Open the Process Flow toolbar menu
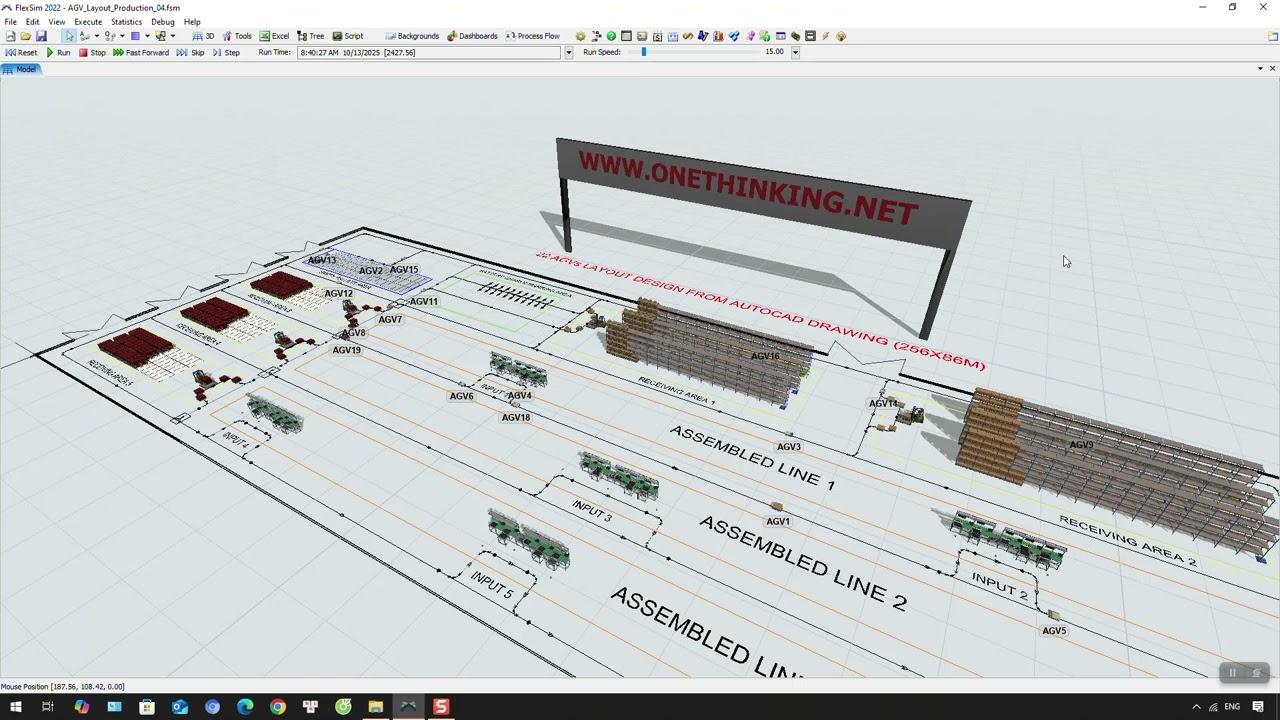The height and width of the screenshot is (720, 1280). click(x=532, y=36)
